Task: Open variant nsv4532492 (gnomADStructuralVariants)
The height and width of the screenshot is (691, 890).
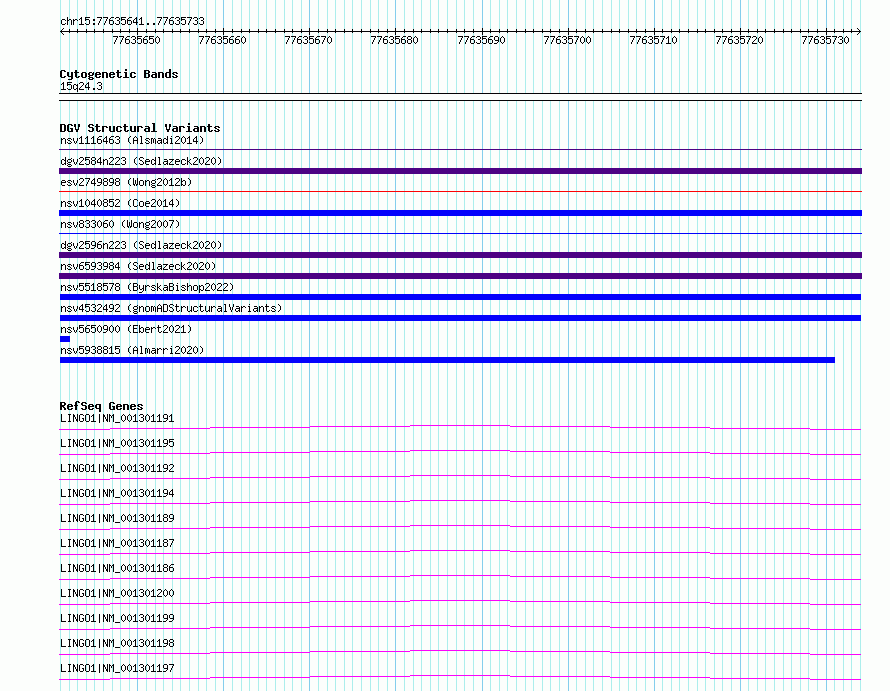Action: [x=171, y=308]
